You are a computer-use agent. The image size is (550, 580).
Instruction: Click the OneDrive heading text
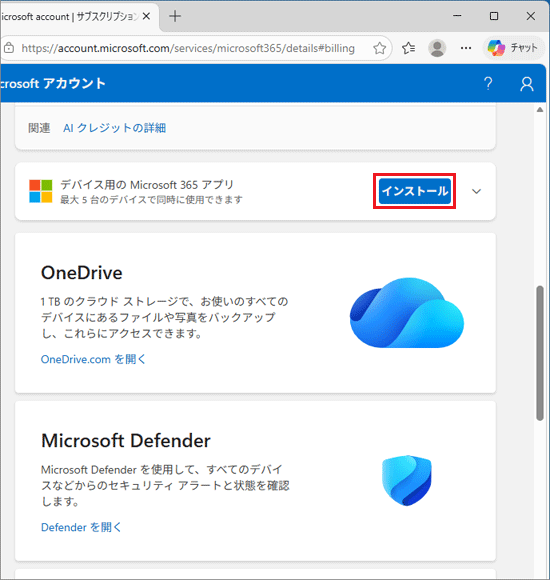[x=82, y=273]
